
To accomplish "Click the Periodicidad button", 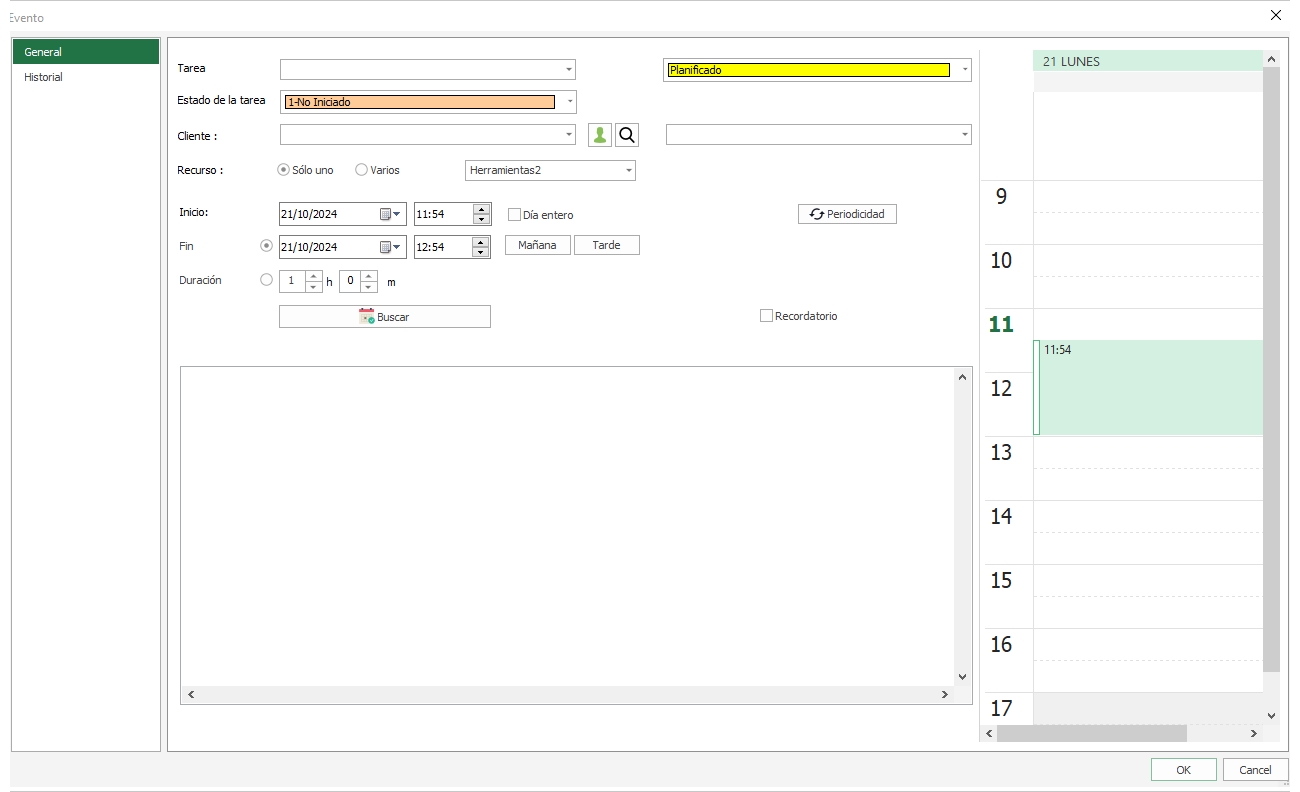I will click(847, 214).
